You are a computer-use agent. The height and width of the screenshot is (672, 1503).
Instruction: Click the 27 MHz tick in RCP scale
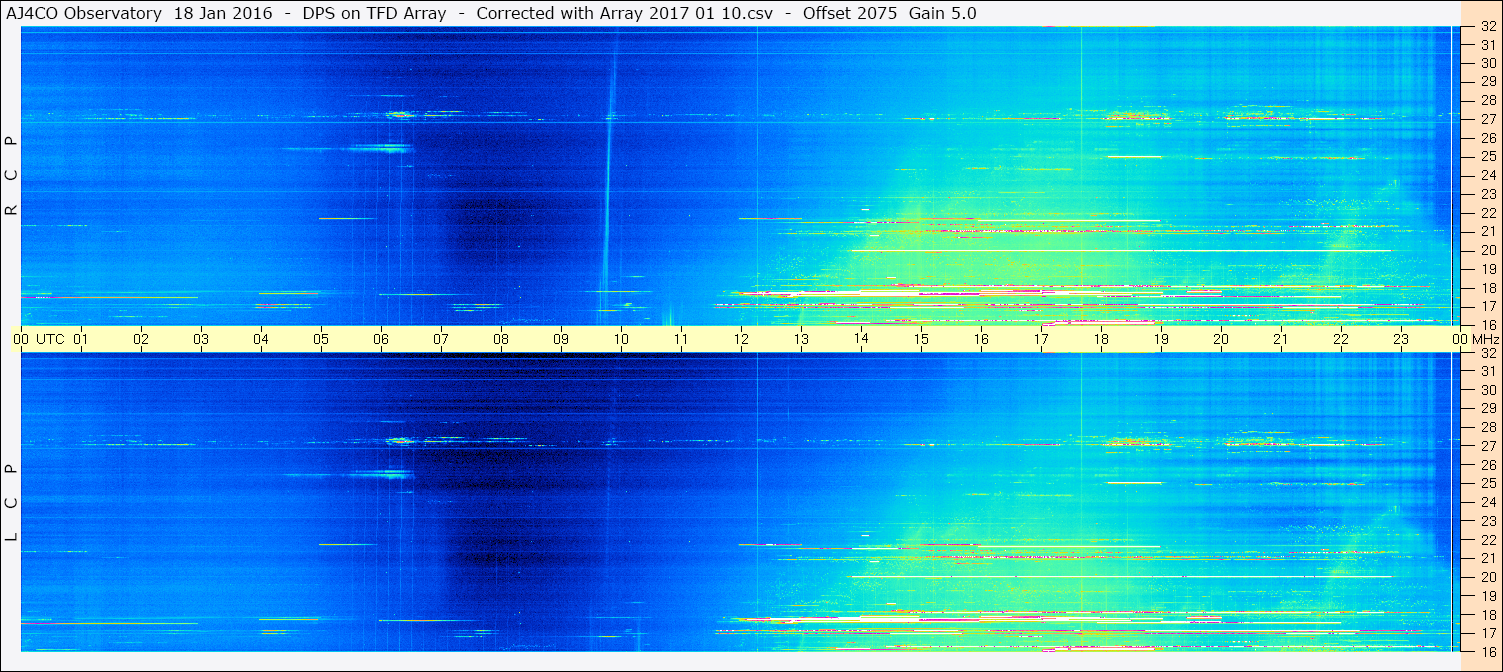(1487, 119)
